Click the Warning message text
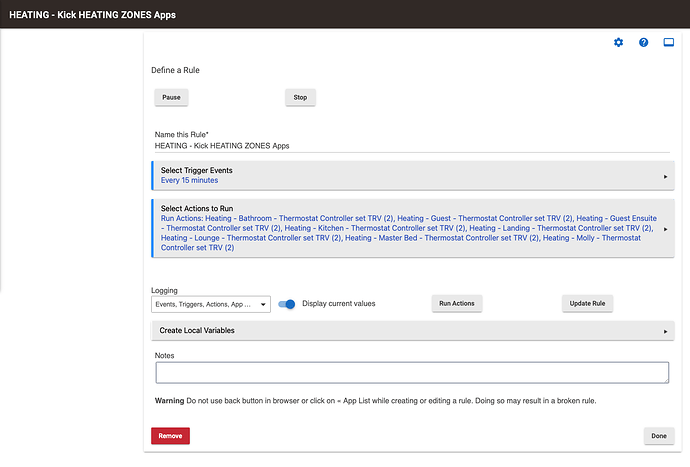690x467 pixels. pos(375,401)
